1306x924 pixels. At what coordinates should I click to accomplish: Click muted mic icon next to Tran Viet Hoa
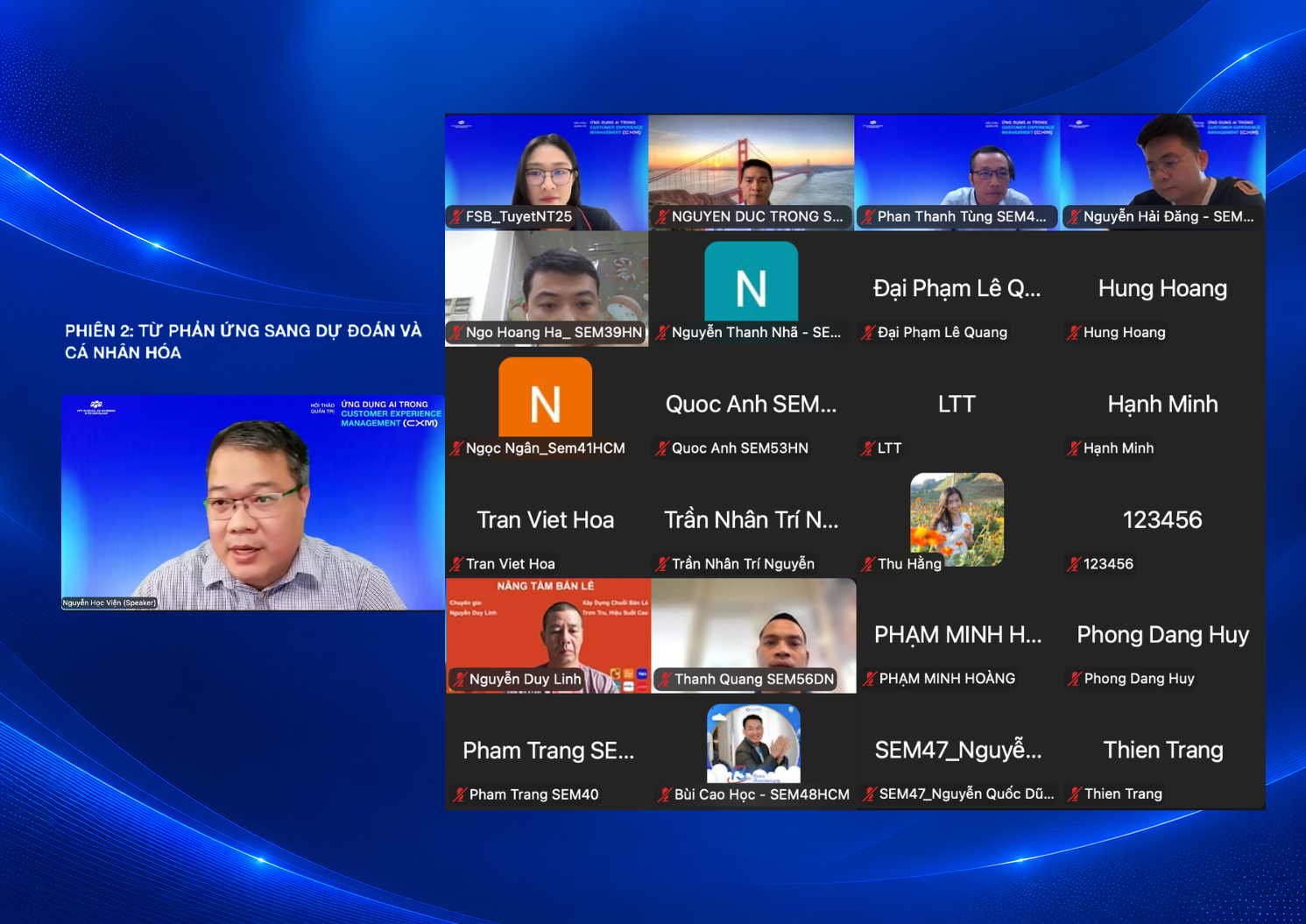[456, 564]
